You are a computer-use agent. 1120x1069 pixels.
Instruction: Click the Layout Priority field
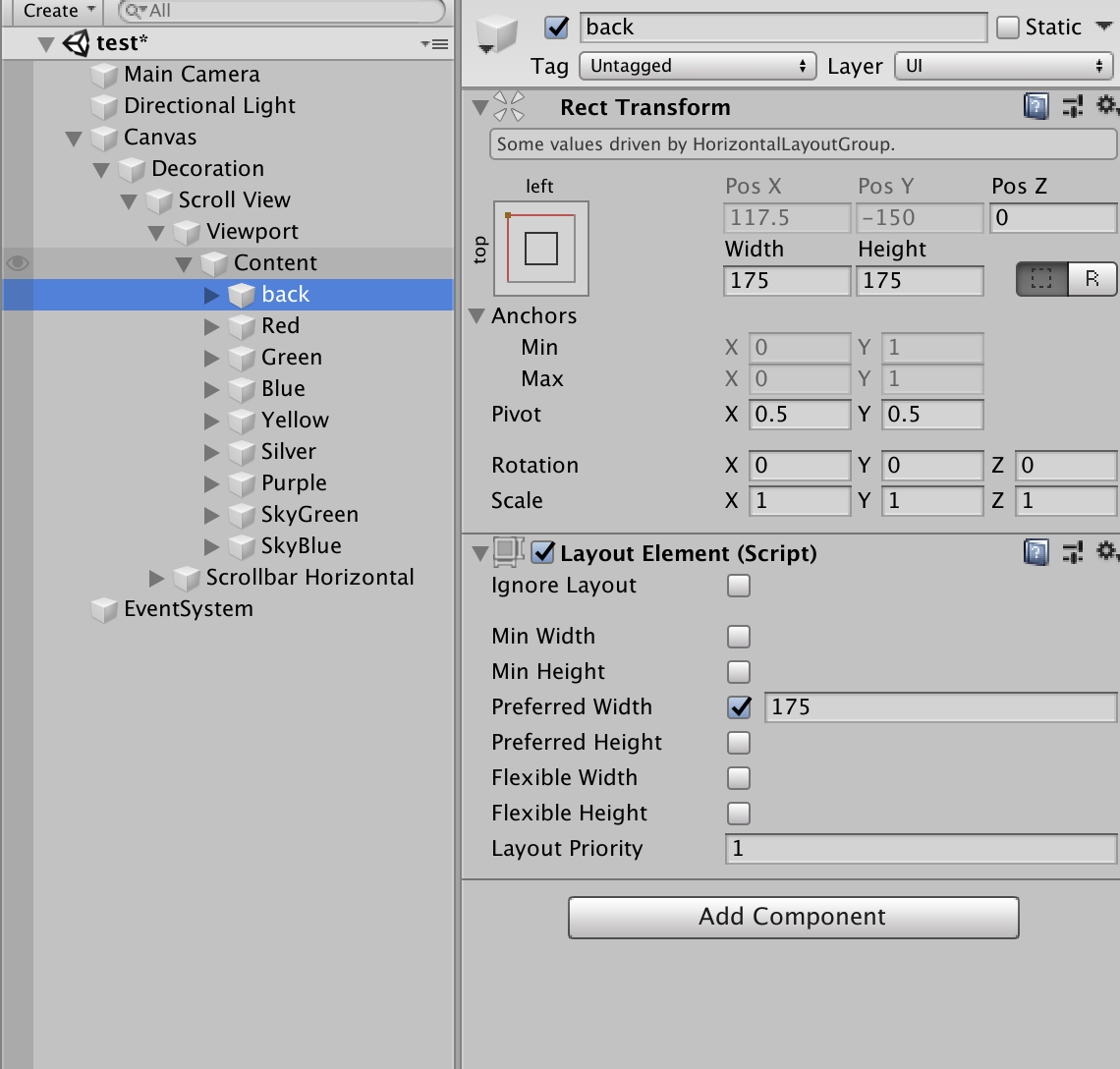coord(921,848)
